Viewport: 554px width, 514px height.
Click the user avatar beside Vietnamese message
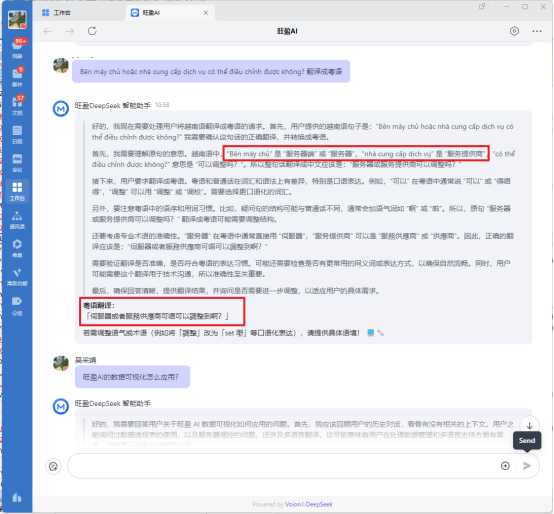[61, 66]
